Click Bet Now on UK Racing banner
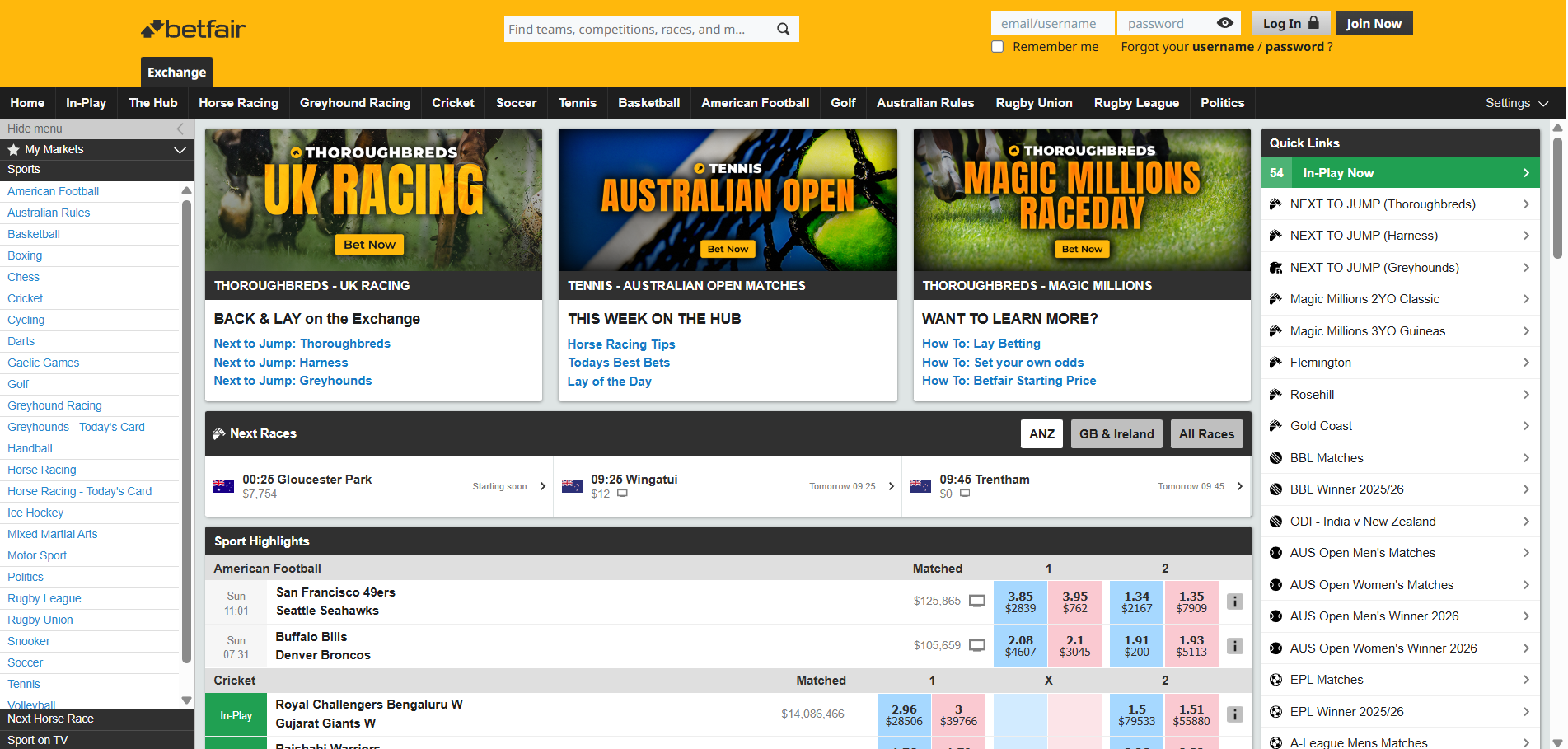This screenshot has width=1568, height=749. (369, 245)
